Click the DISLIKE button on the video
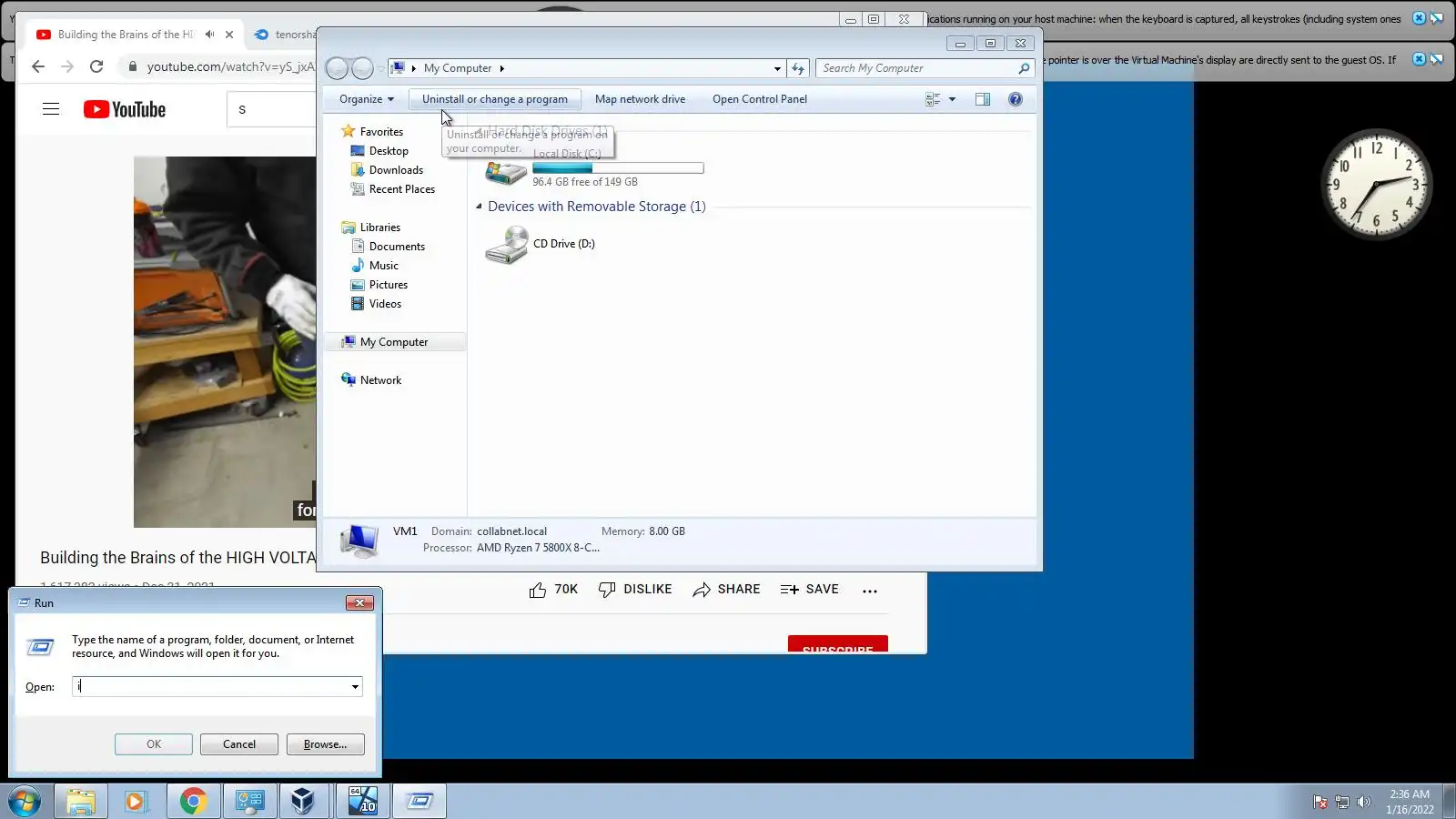1456x819 pixels. point(635,590)
